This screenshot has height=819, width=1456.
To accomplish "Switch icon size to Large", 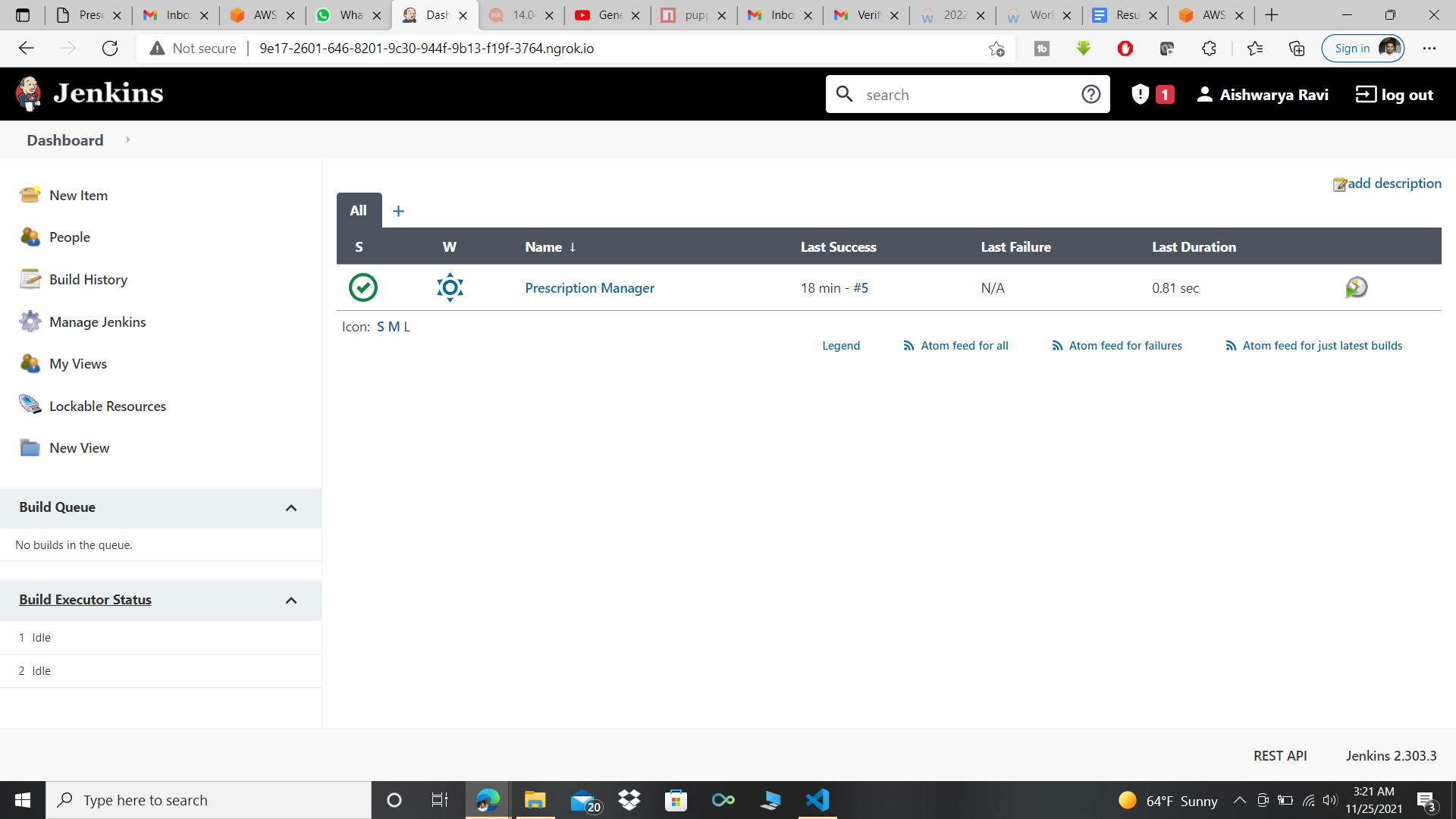I will [x=407, y=327].
